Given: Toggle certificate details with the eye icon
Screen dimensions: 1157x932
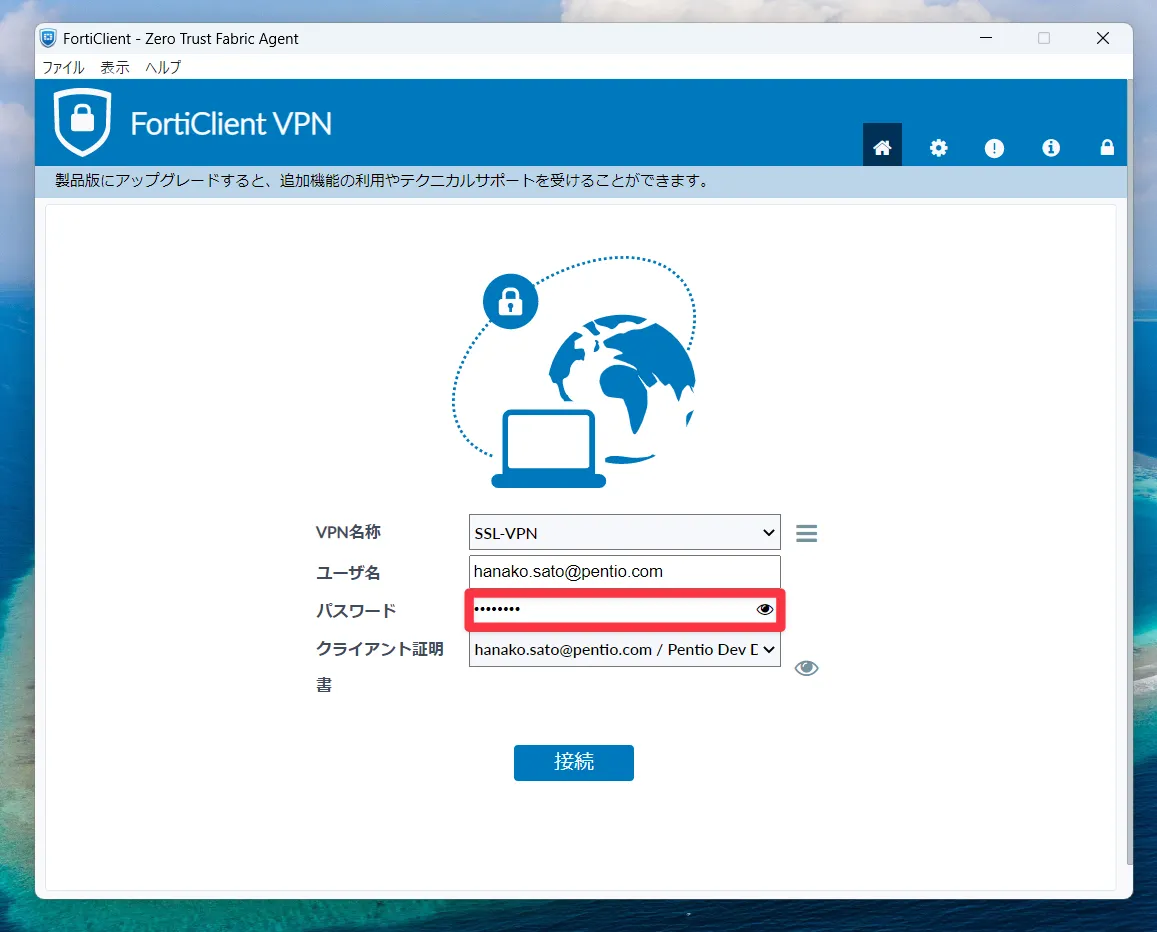Looking at the screenshot, I should (x=806, y=667).
